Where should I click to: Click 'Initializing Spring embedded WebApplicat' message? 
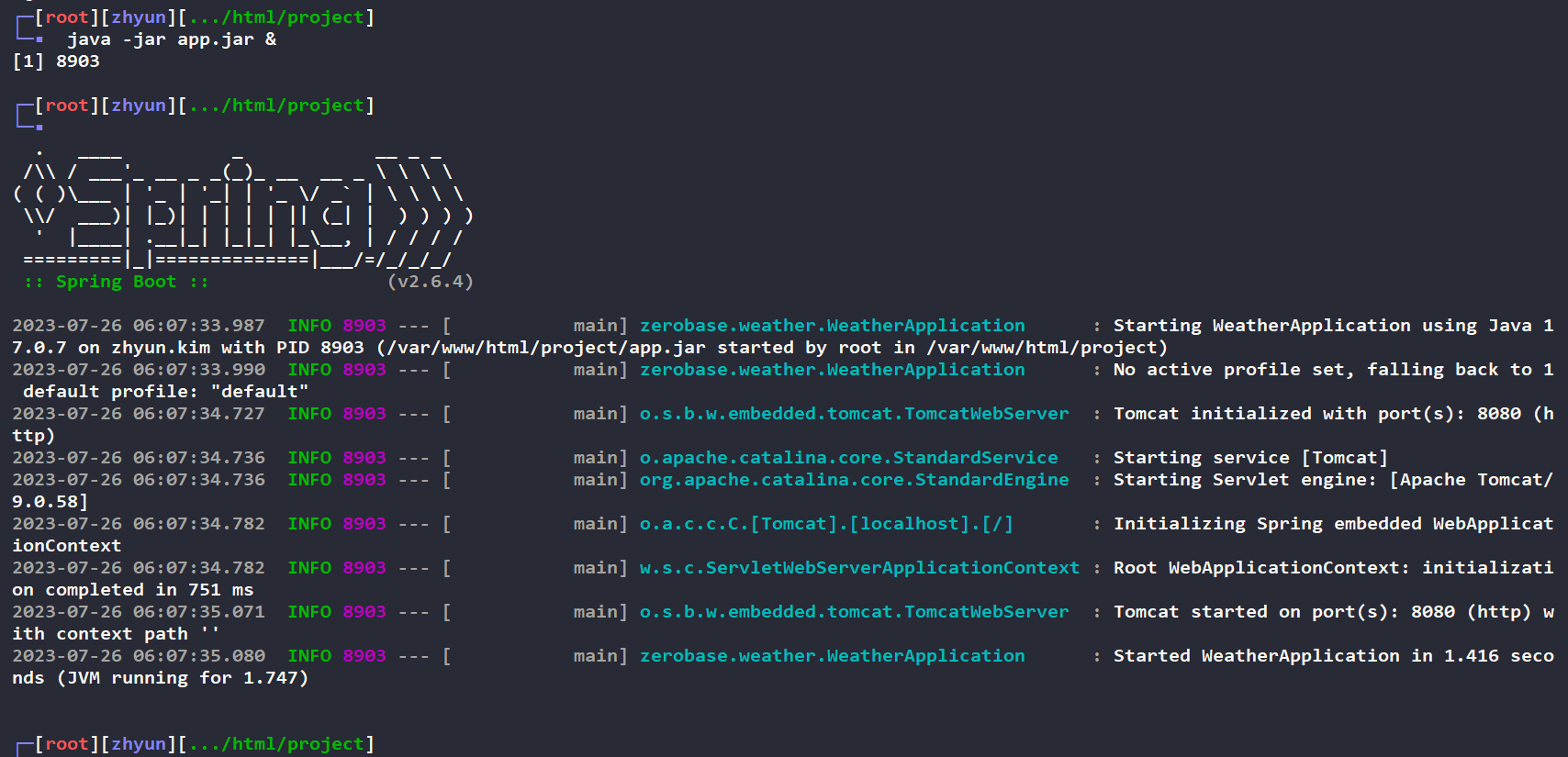pos(1334,524)
